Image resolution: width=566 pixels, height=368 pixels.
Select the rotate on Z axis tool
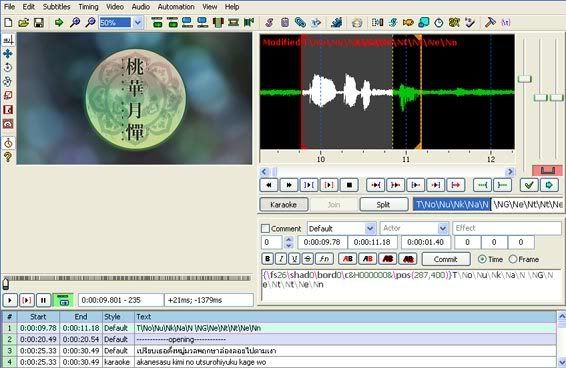click(8, 68)
